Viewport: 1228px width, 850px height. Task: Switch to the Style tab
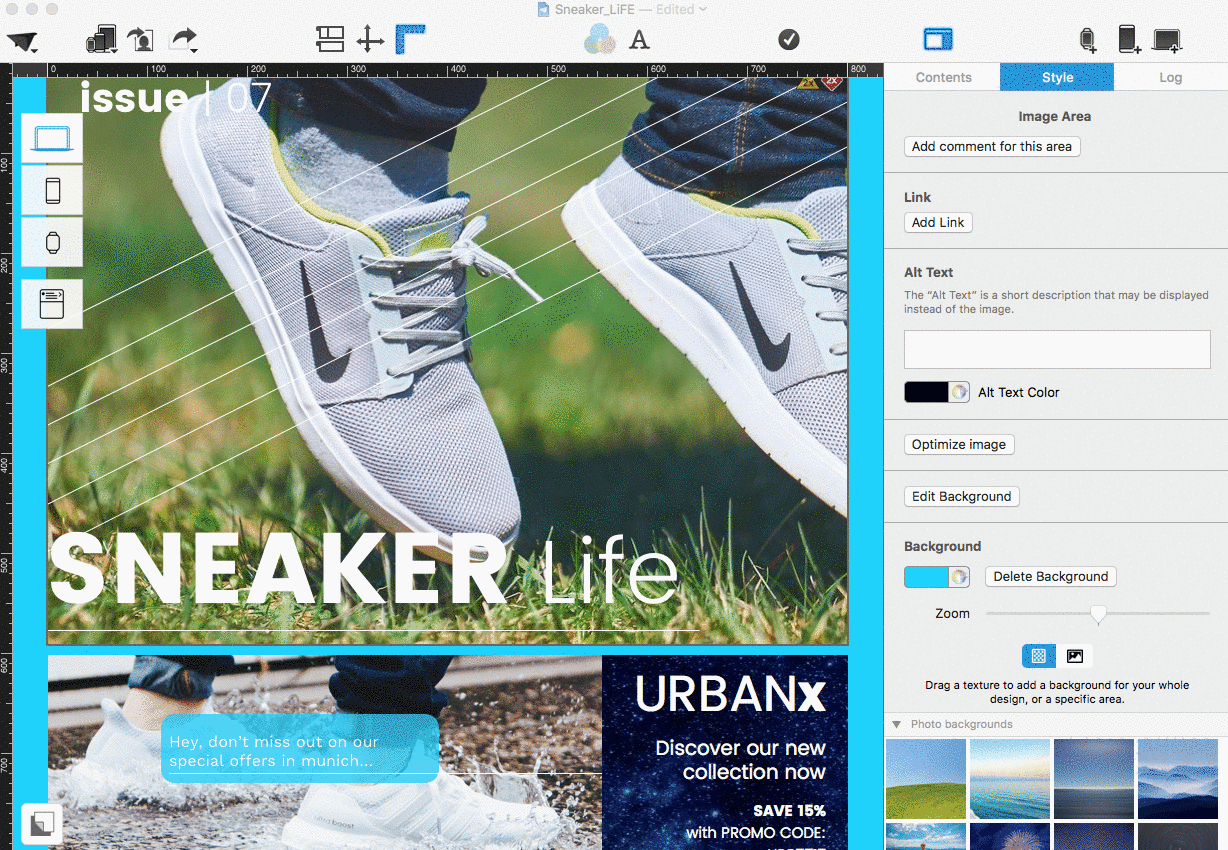point(1057,77)
